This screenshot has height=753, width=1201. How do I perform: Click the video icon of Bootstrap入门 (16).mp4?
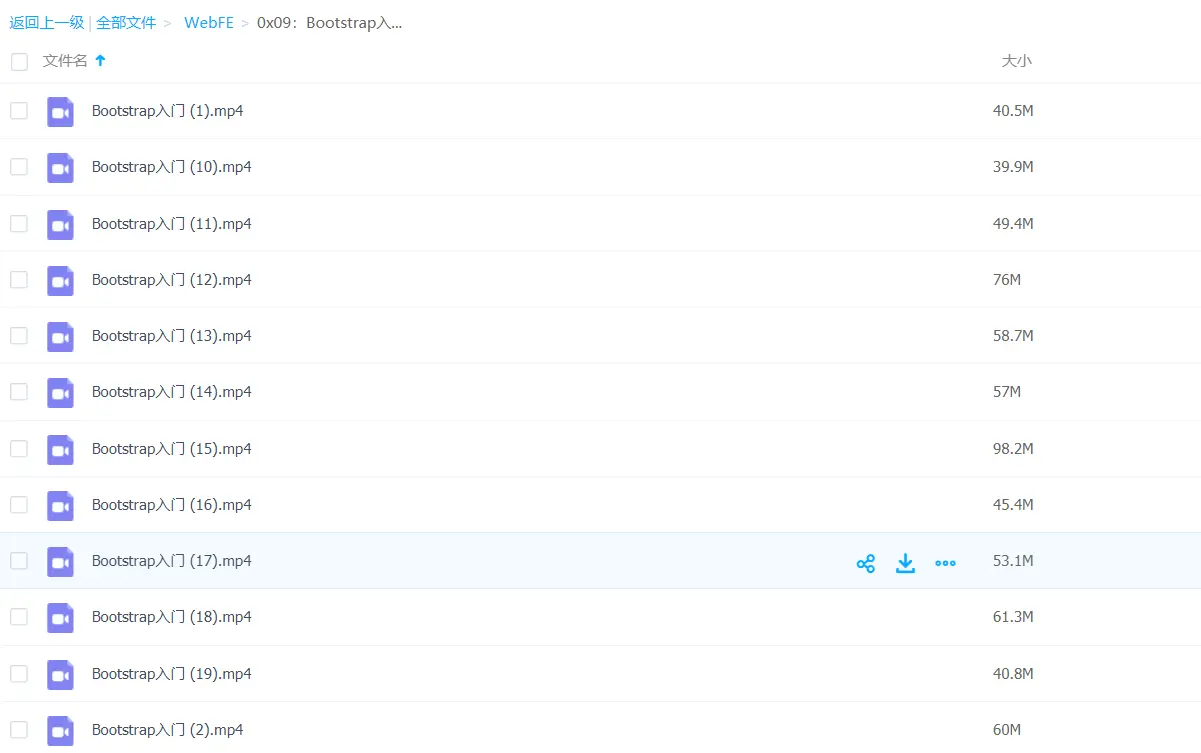point(61,506)
